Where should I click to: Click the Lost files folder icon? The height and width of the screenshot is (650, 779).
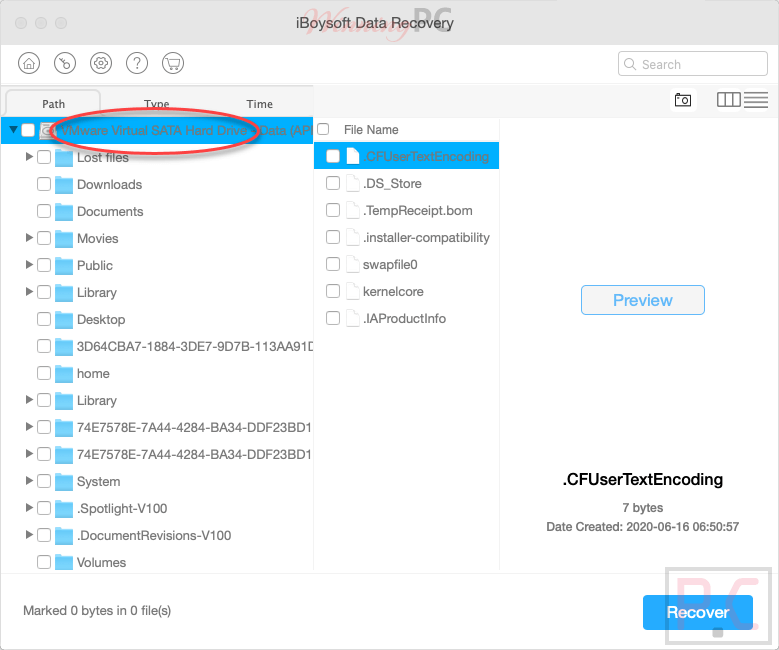point(64,158)
